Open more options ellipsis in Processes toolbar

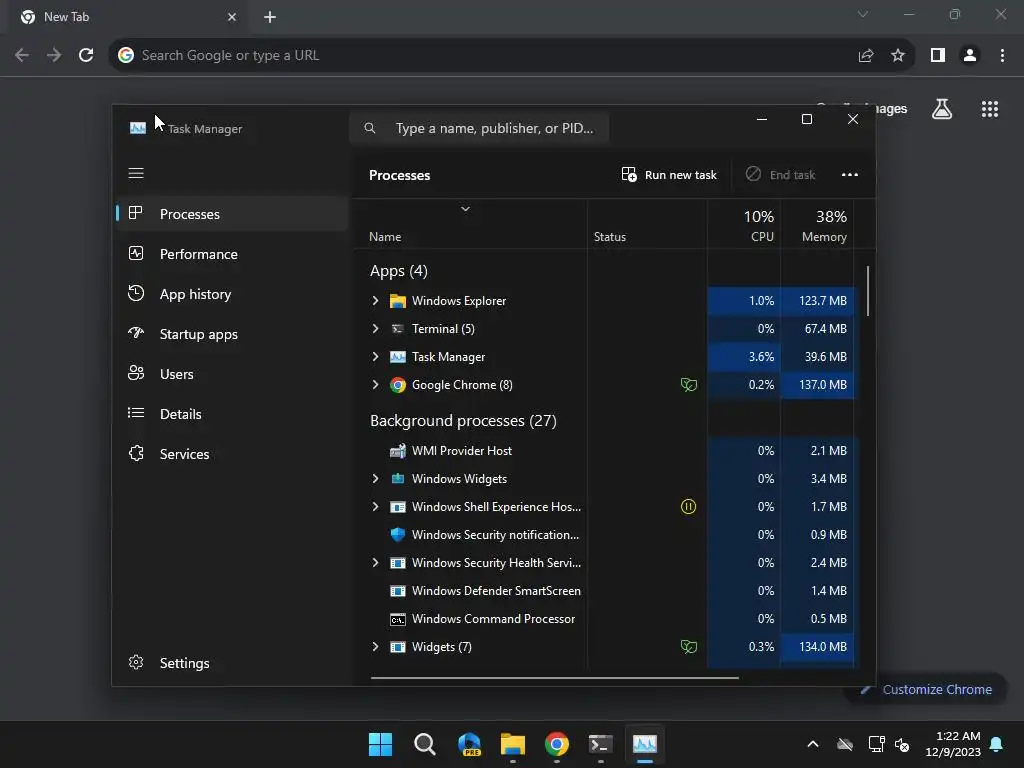tap(850, 174)
